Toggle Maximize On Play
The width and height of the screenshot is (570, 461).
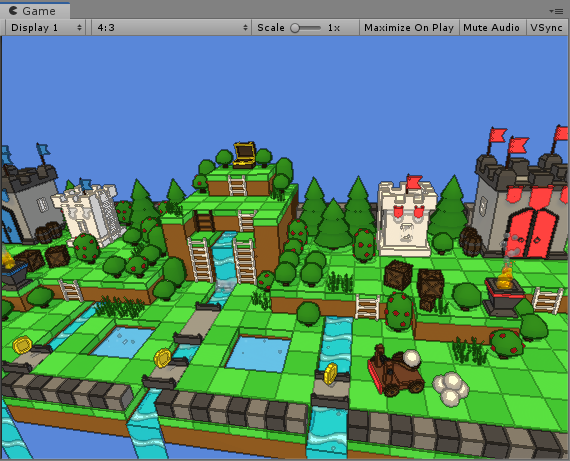click(x=409, y=28)
